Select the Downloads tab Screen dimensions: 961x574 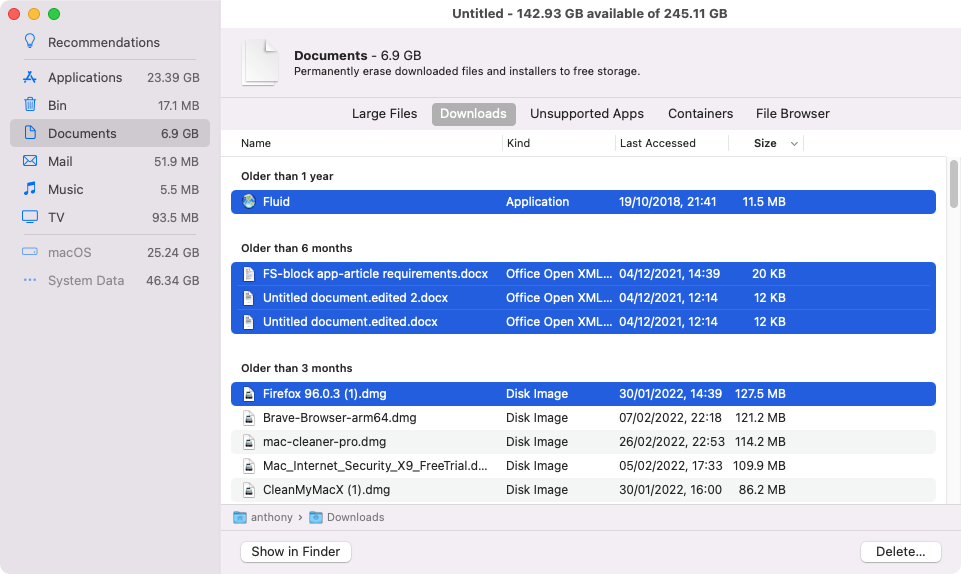tap(473, 113)
